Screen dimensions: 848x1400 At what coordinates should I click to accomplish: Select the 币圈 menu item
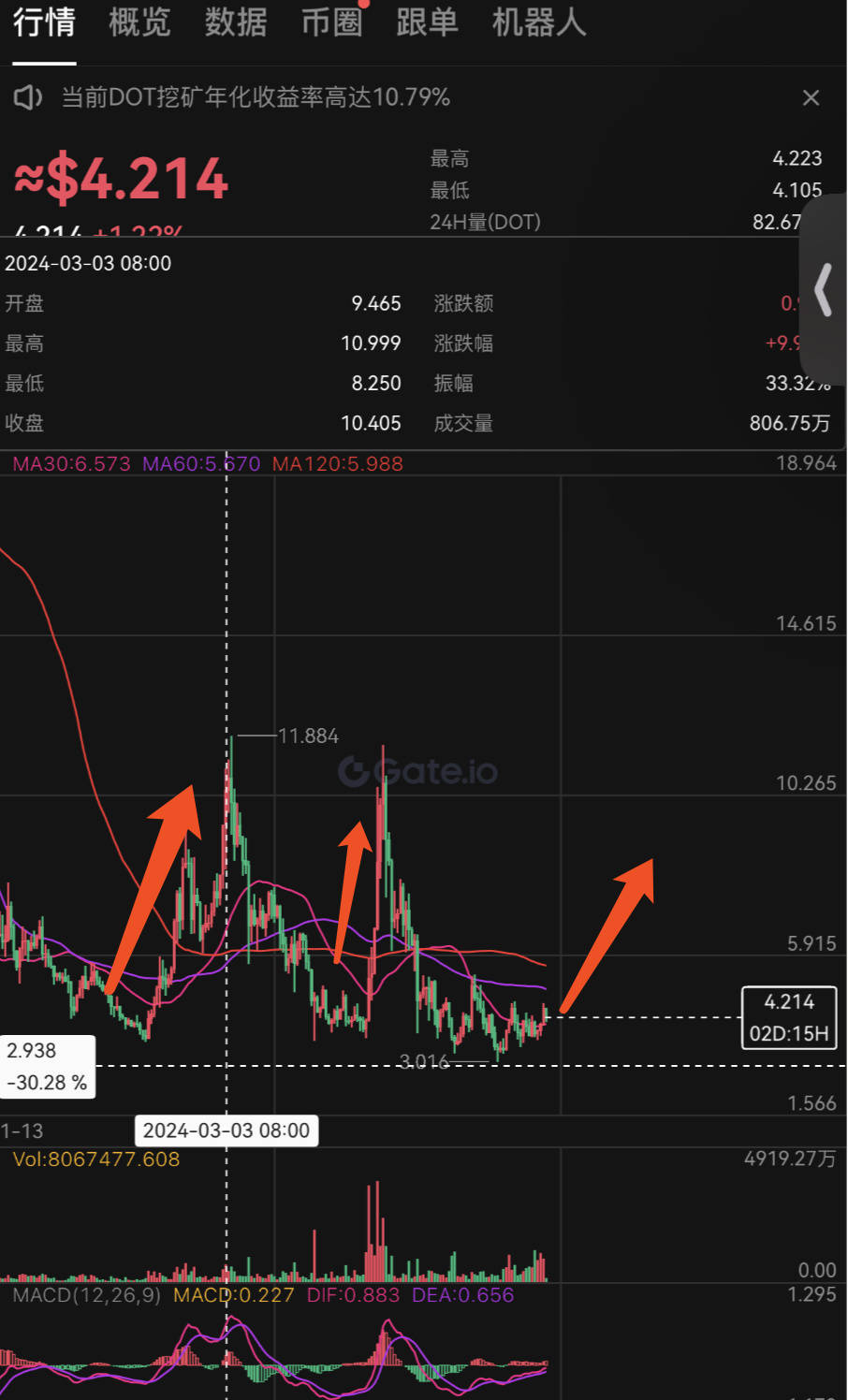[x=331, y=25]
